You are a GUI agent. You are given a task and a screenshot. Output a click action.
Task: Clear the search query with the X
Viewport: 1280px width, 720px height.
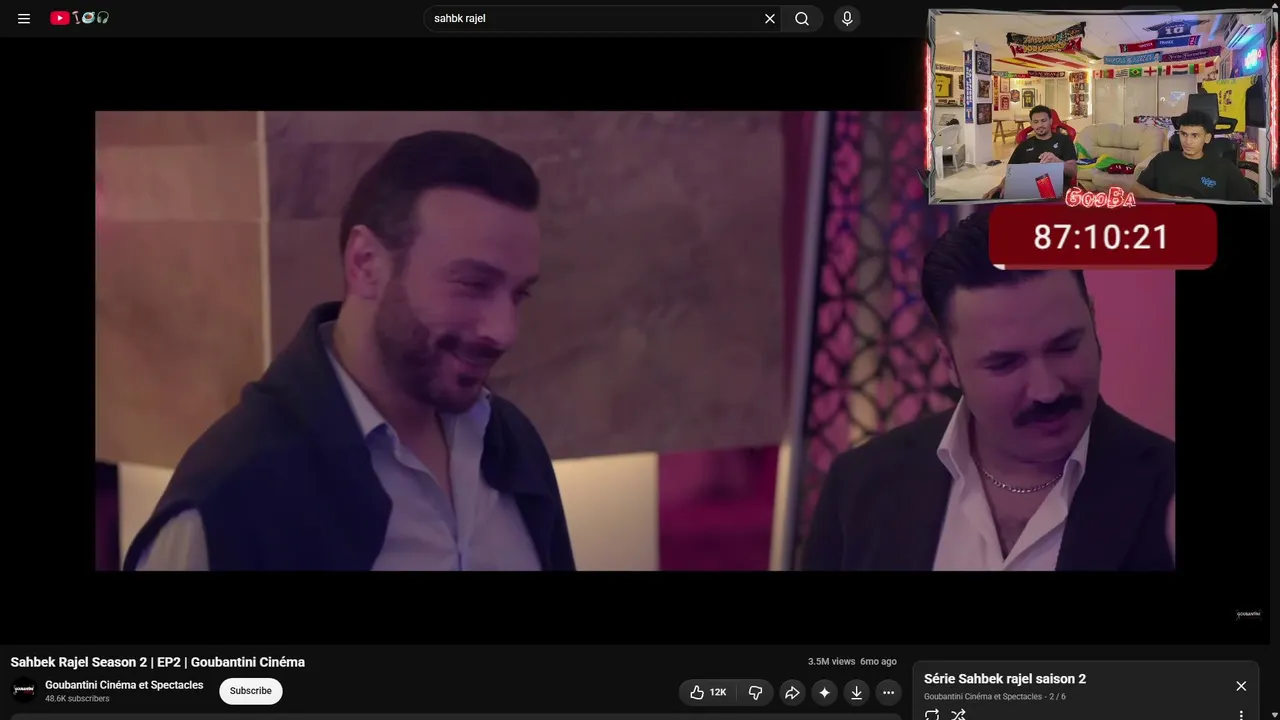pos(770,18)
